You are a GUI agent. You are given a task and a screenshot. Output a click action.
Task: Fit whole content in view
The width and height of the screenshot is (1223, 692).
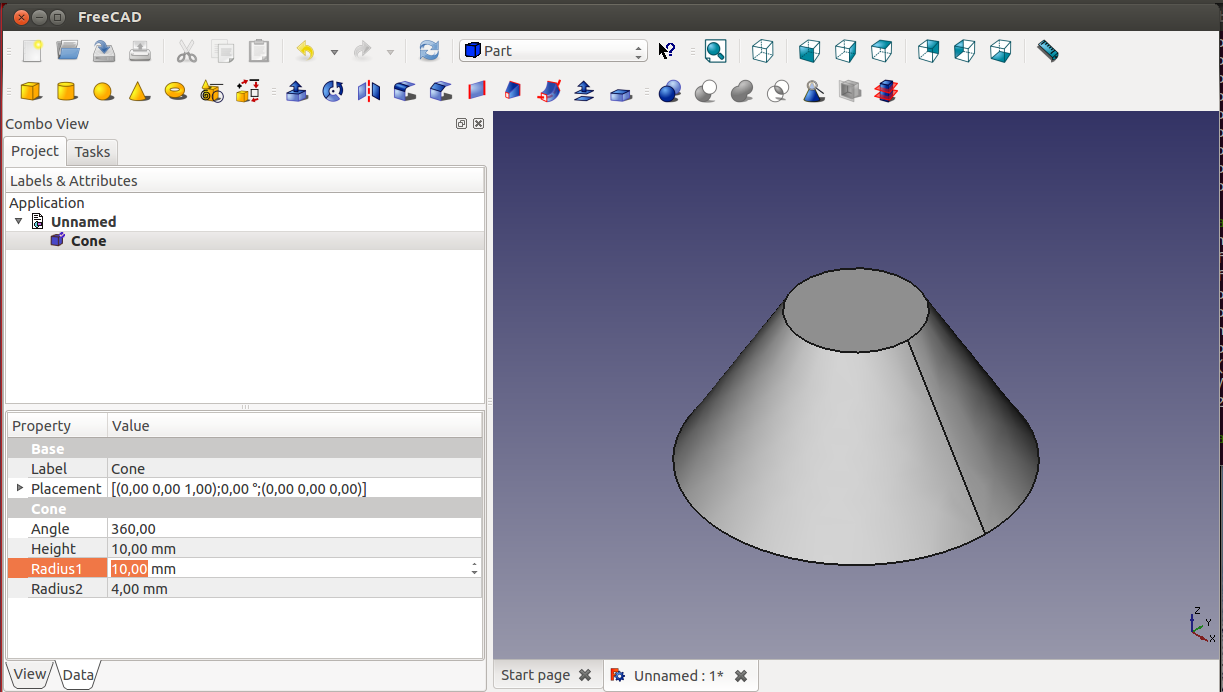coord(715,51)
